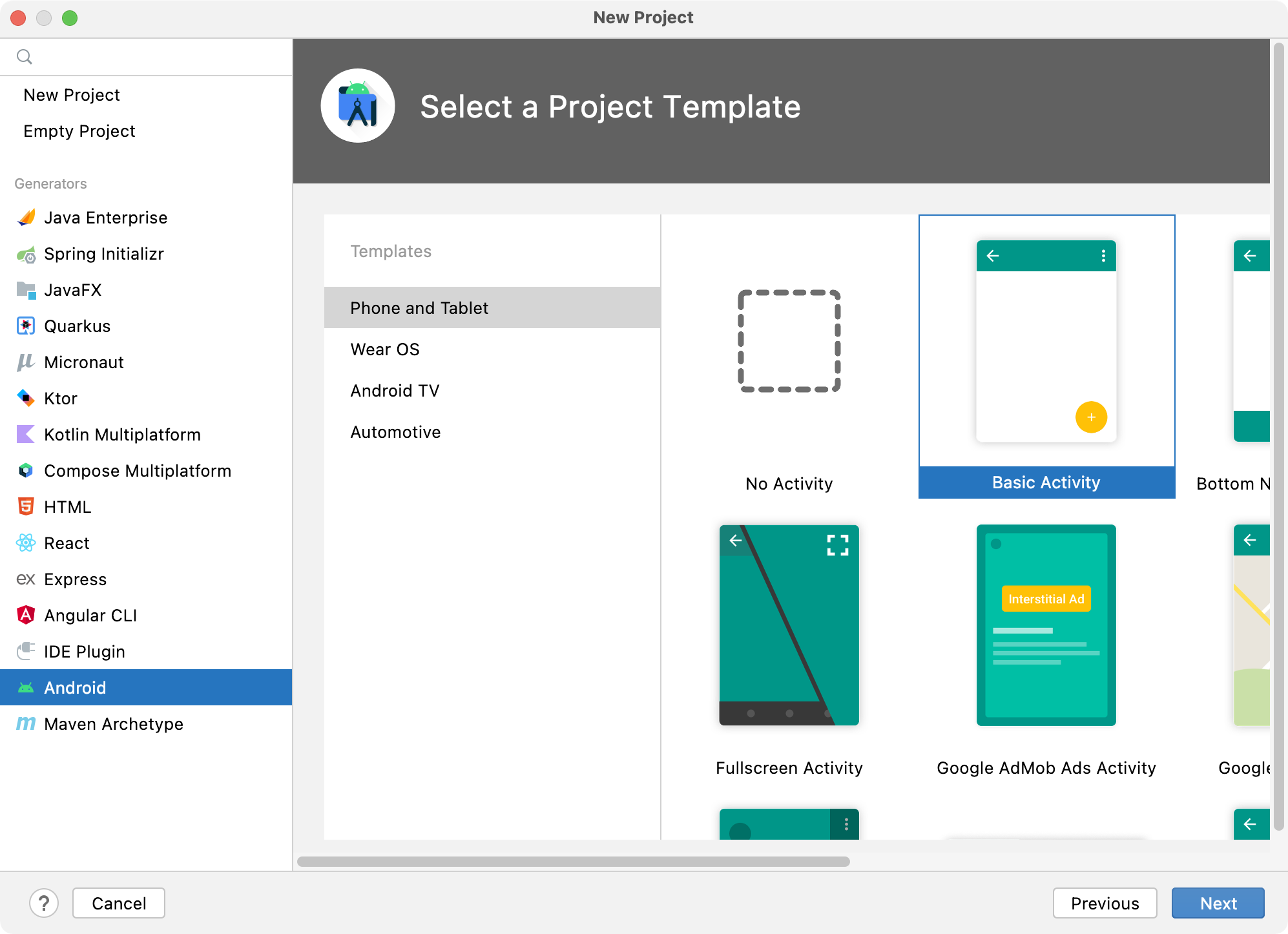Viewport: 1288px width, 934px height.
Task: Click the Compose Multiplatform generator icon
Action: pos(25,471)
